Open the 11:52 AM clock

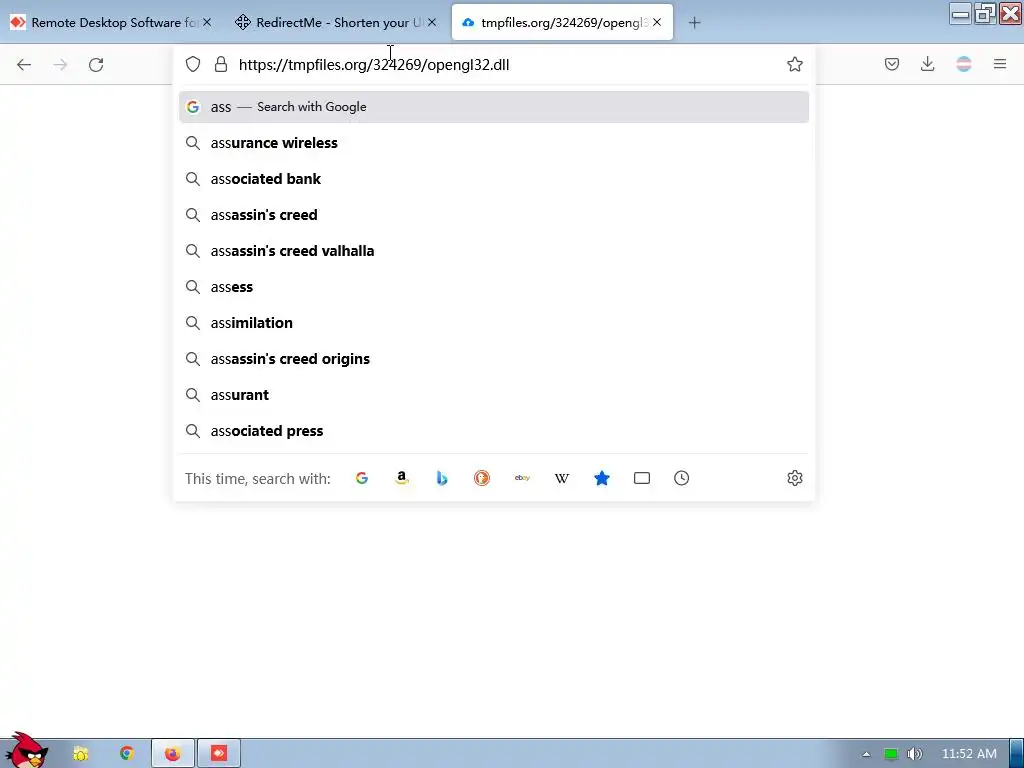click(x=969, y=754)
